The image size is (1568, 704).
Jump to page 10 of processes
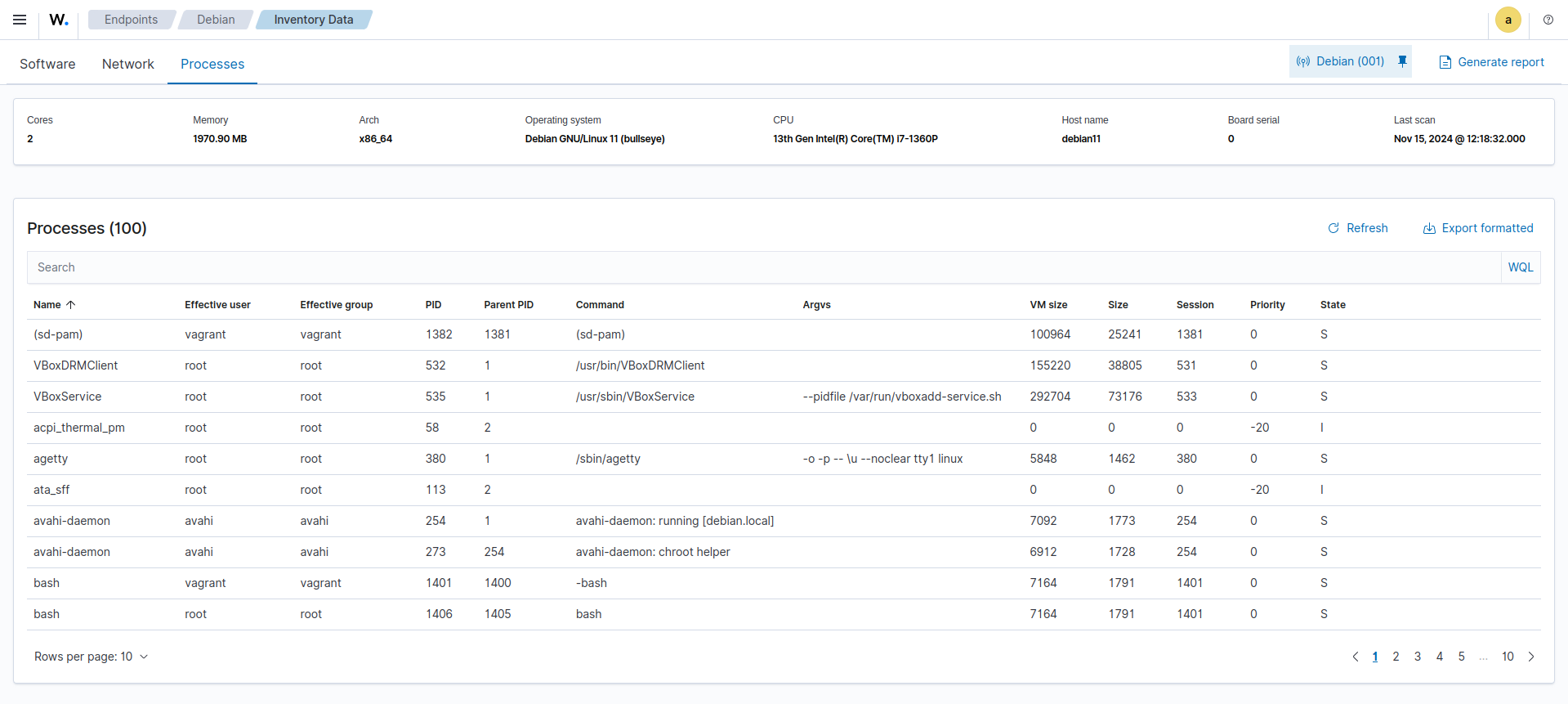[1508, 657]
